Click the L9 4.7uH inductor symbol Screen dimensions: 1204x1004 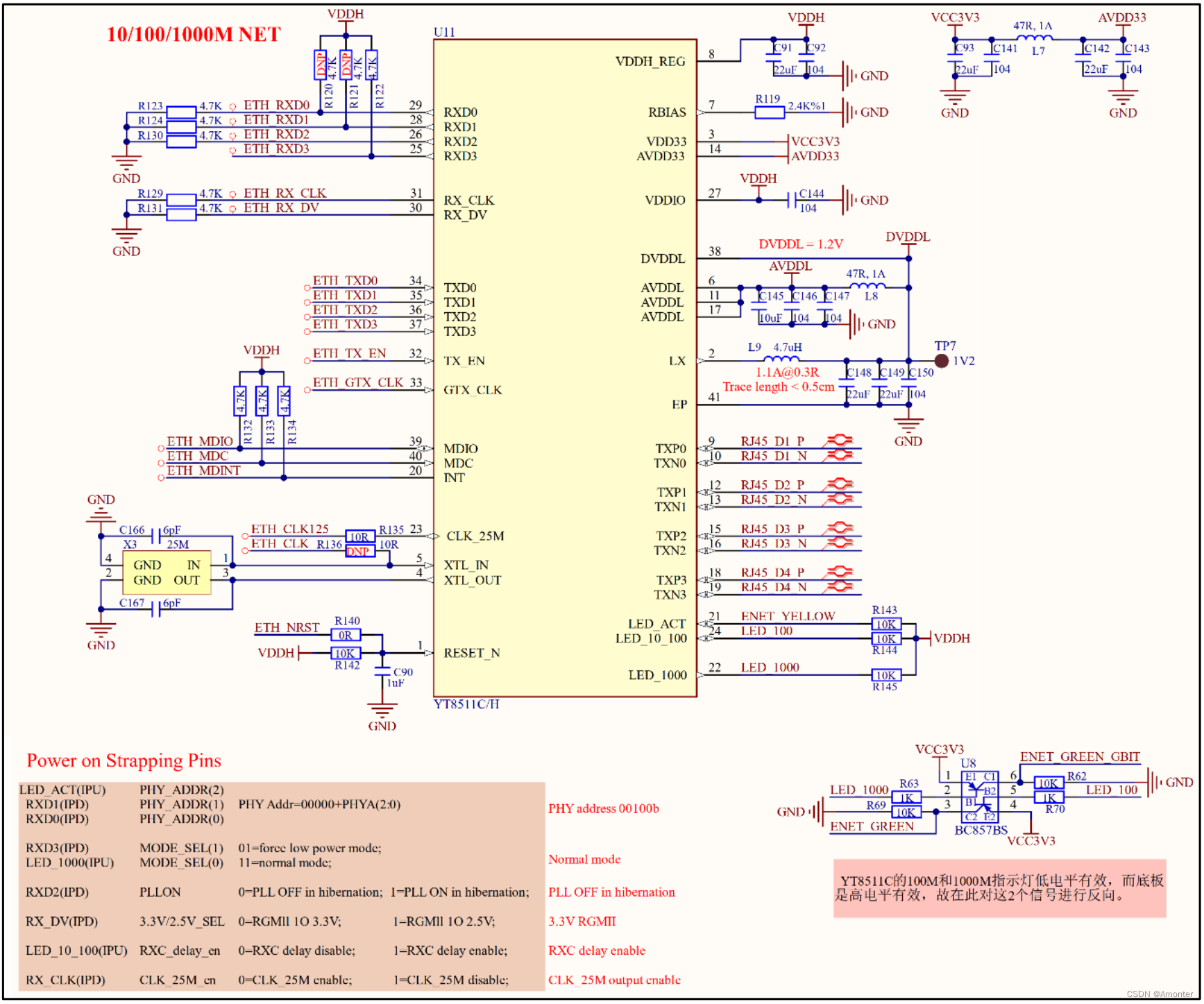click(781, 359)
